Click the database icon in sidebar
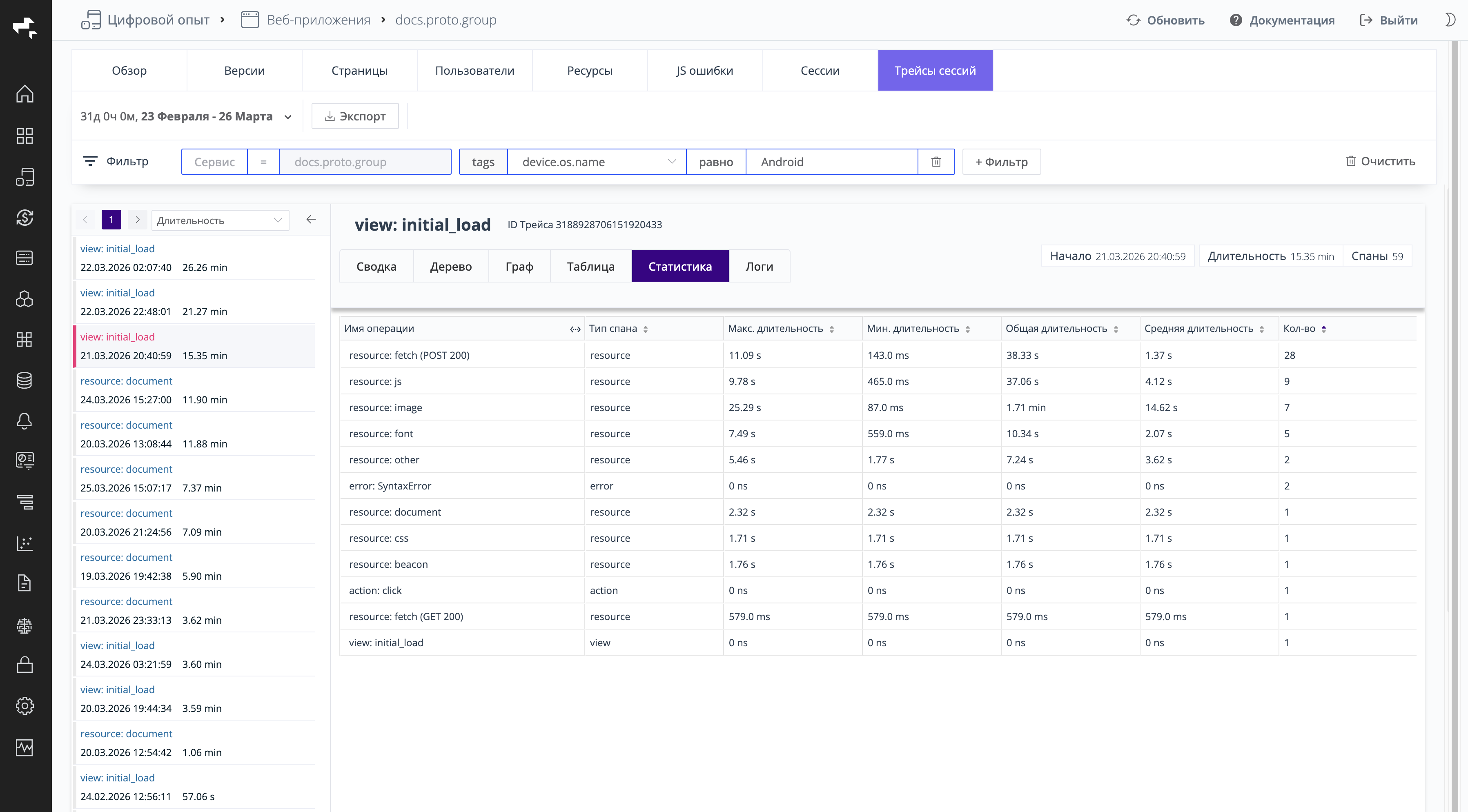Image resolution: width=1468 pixels, height=812 pixels. tap(25, 380)
